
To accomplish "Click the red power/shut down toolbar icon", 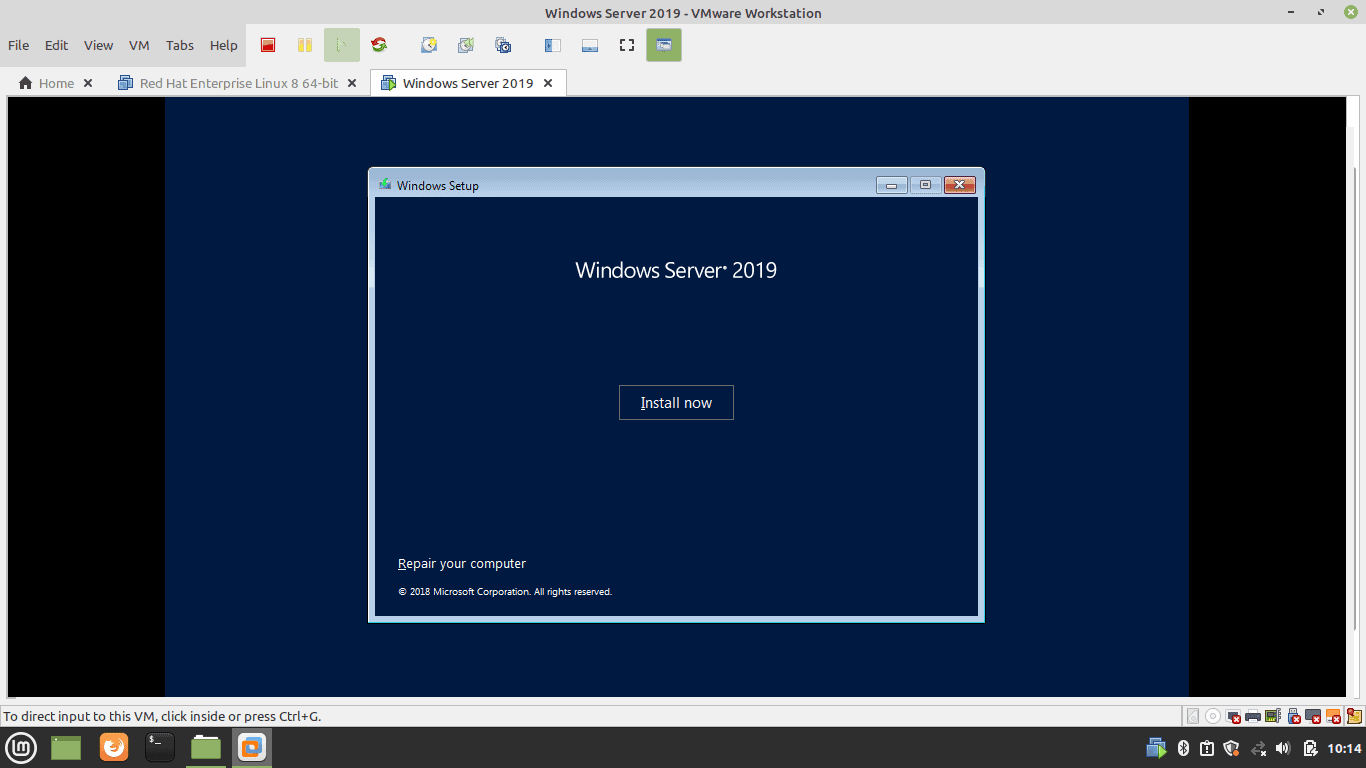I will click(x=268, y=45).
